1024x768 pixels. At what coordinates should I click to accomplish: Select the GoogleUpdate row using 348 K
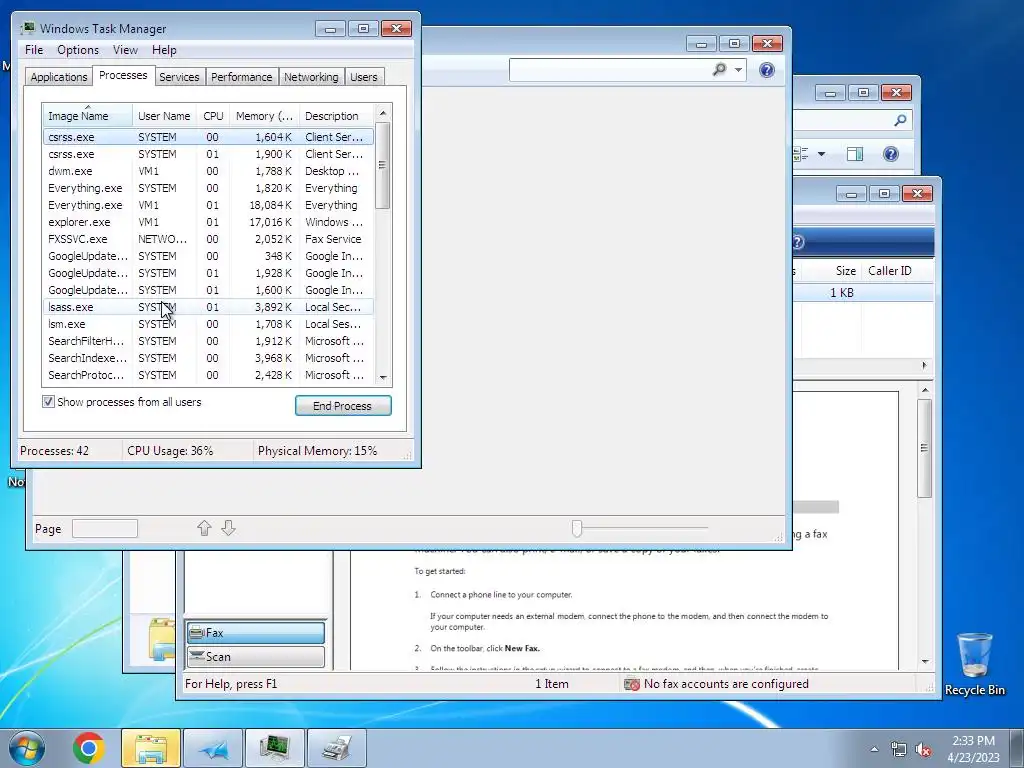208,256
